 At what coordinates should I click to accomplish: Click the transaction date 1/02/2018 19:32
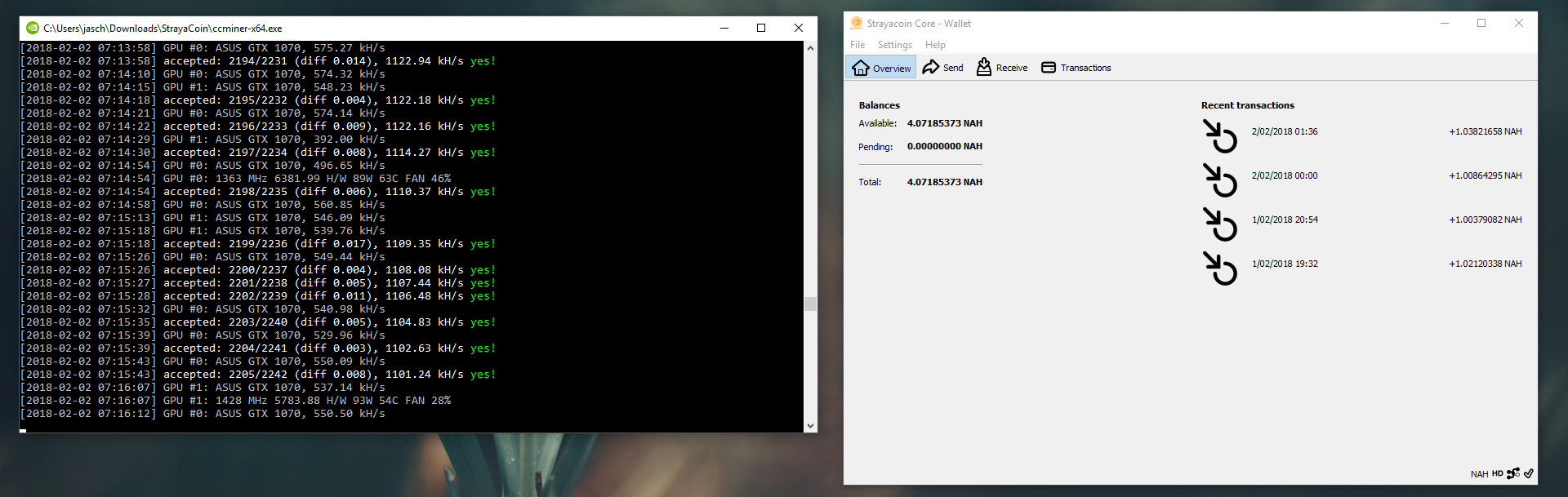[1285, 264]
